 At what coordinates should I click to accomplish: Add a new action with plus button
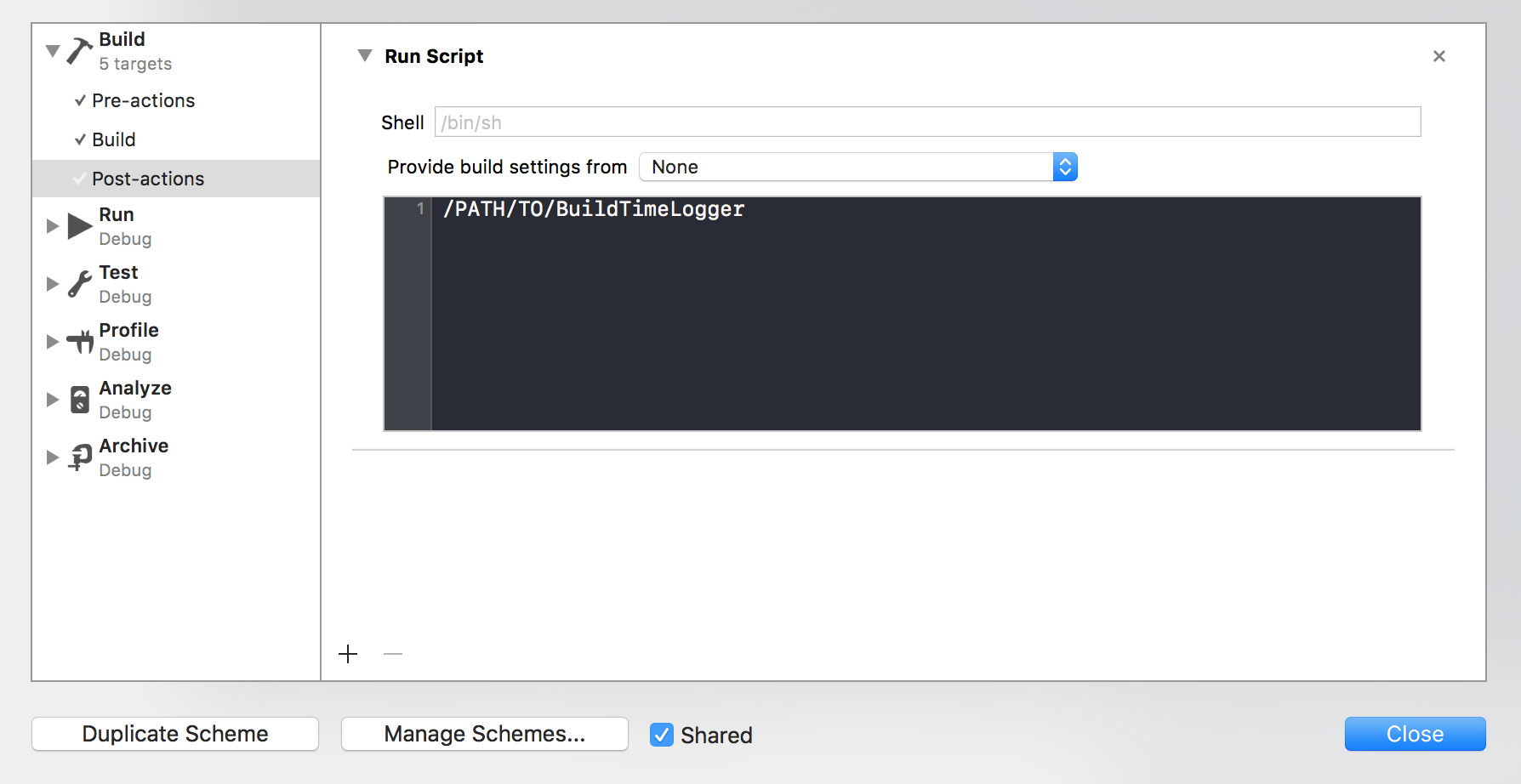348,654
